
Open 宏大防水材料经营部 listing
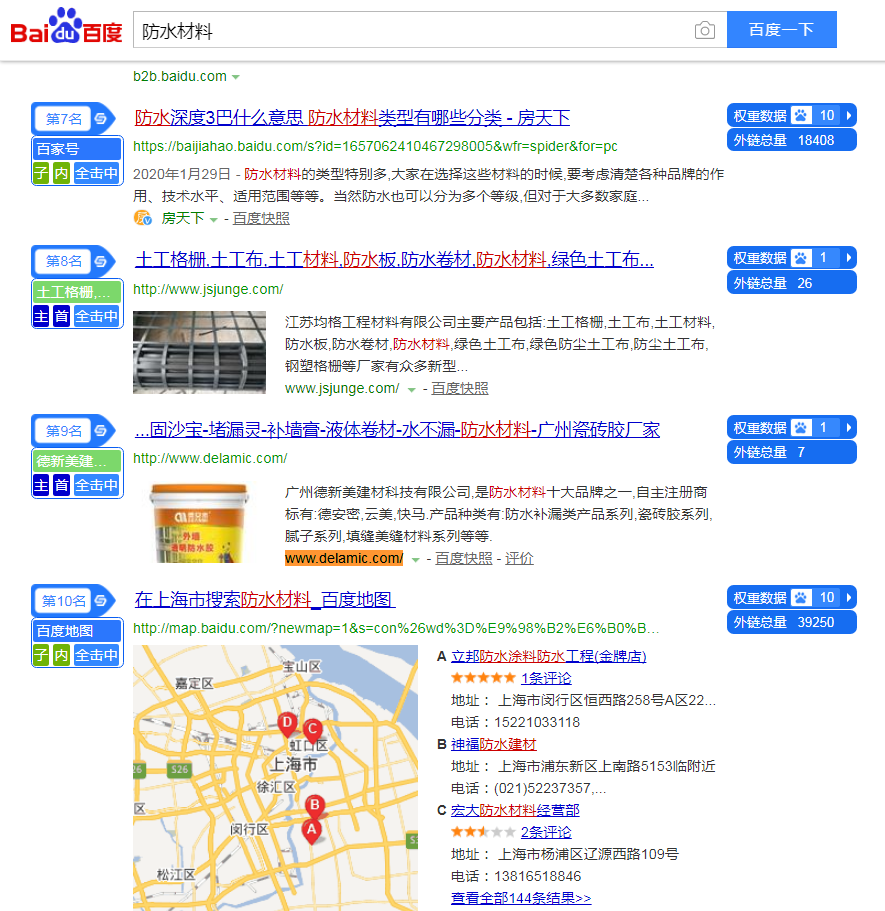(x=515, y=810)
